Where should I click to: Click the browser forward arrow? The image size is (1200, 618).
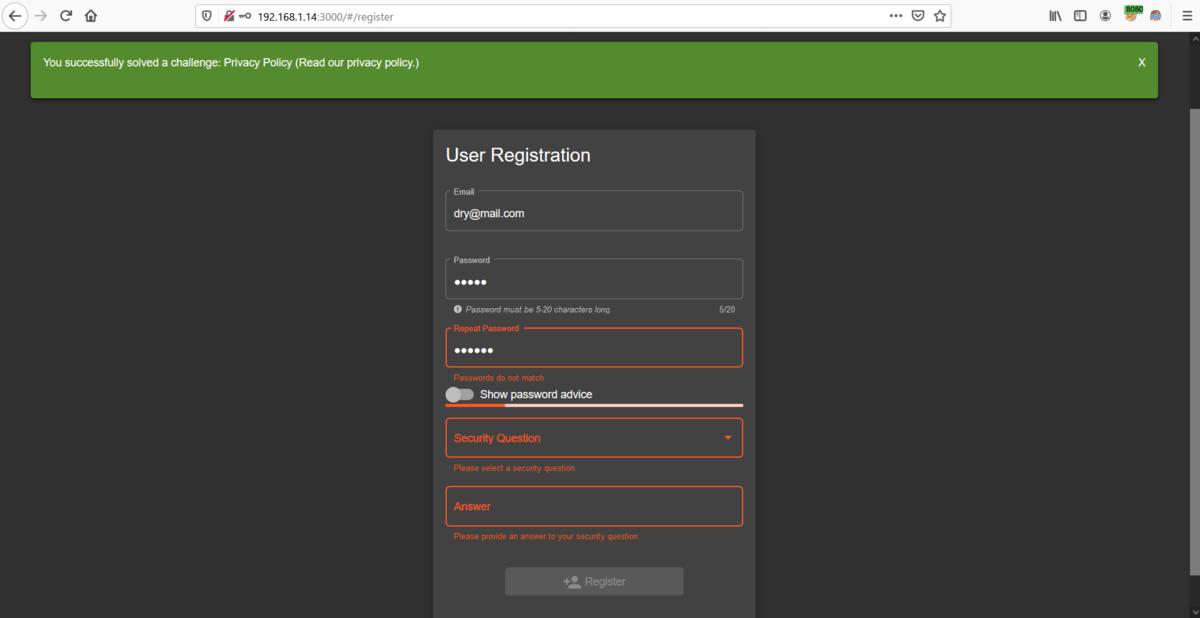tap(41, 16)
